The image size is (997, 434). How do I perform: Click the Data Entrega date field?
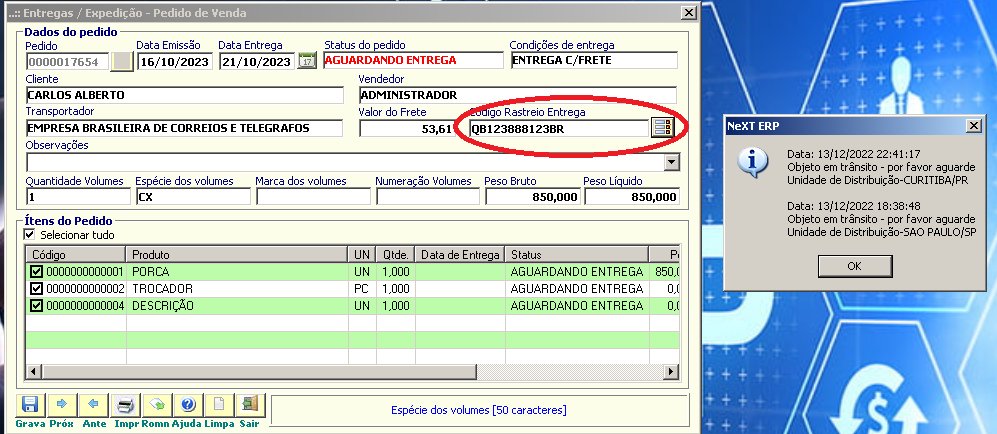[x=258, y=62]
